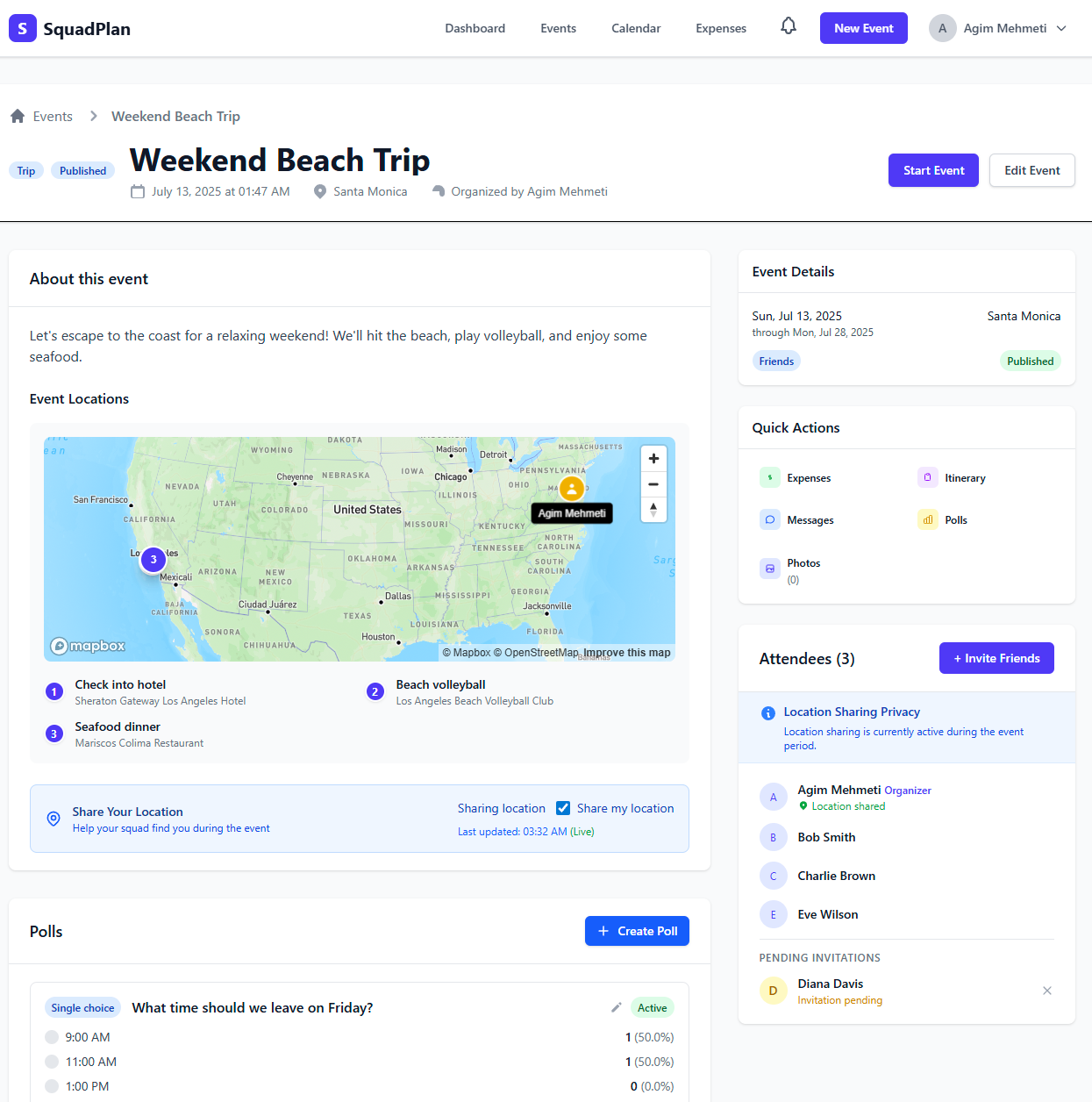Select Agim Mehmeti's location marker on the map
Image resolution: width=1092 pixels, height=1102 pixels.
click(573, 488)
